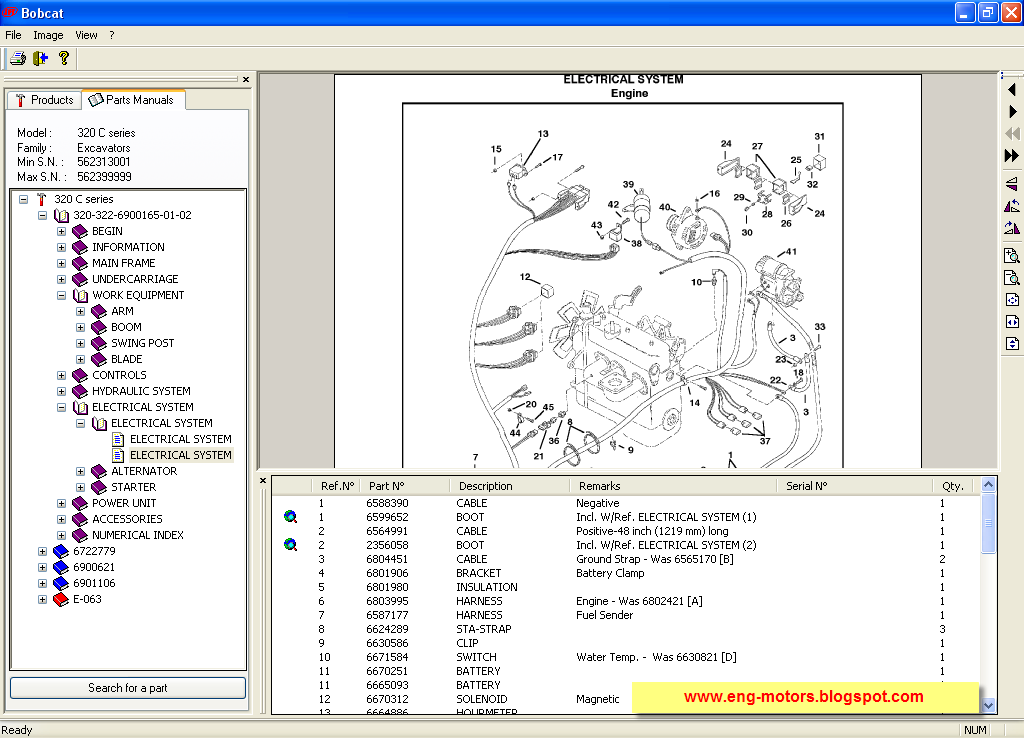Open the ? help menu

[x=112, y=35]
